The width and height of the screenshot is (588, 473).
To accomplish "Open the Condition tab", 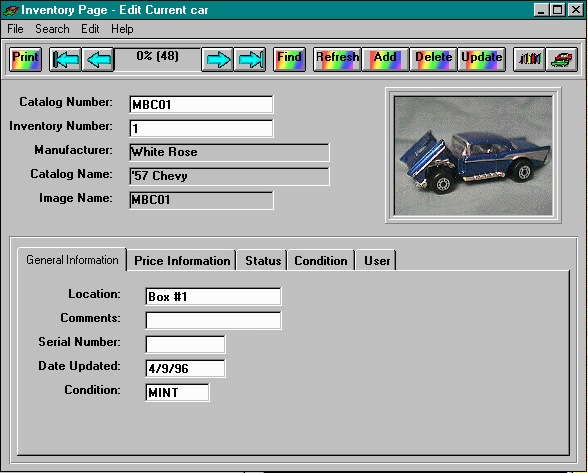I will [x=321, y=261].
